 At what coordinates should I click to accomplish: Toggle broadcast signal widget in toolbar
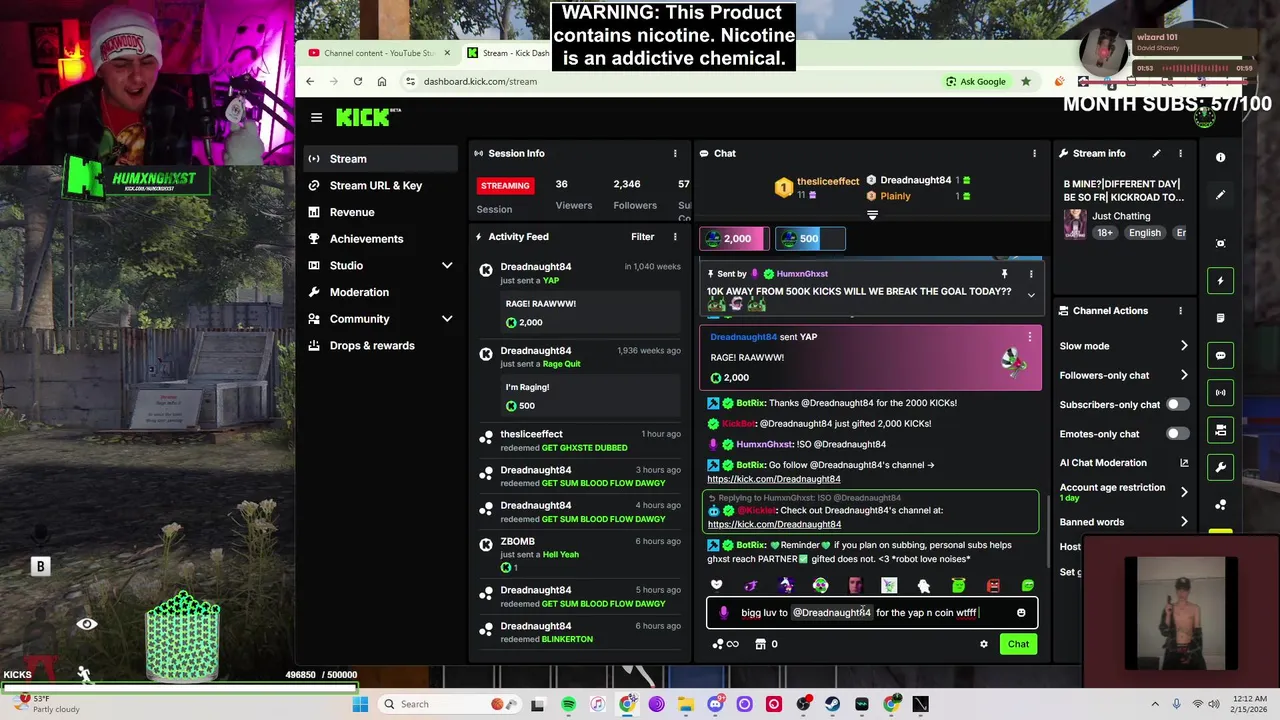1220,393
